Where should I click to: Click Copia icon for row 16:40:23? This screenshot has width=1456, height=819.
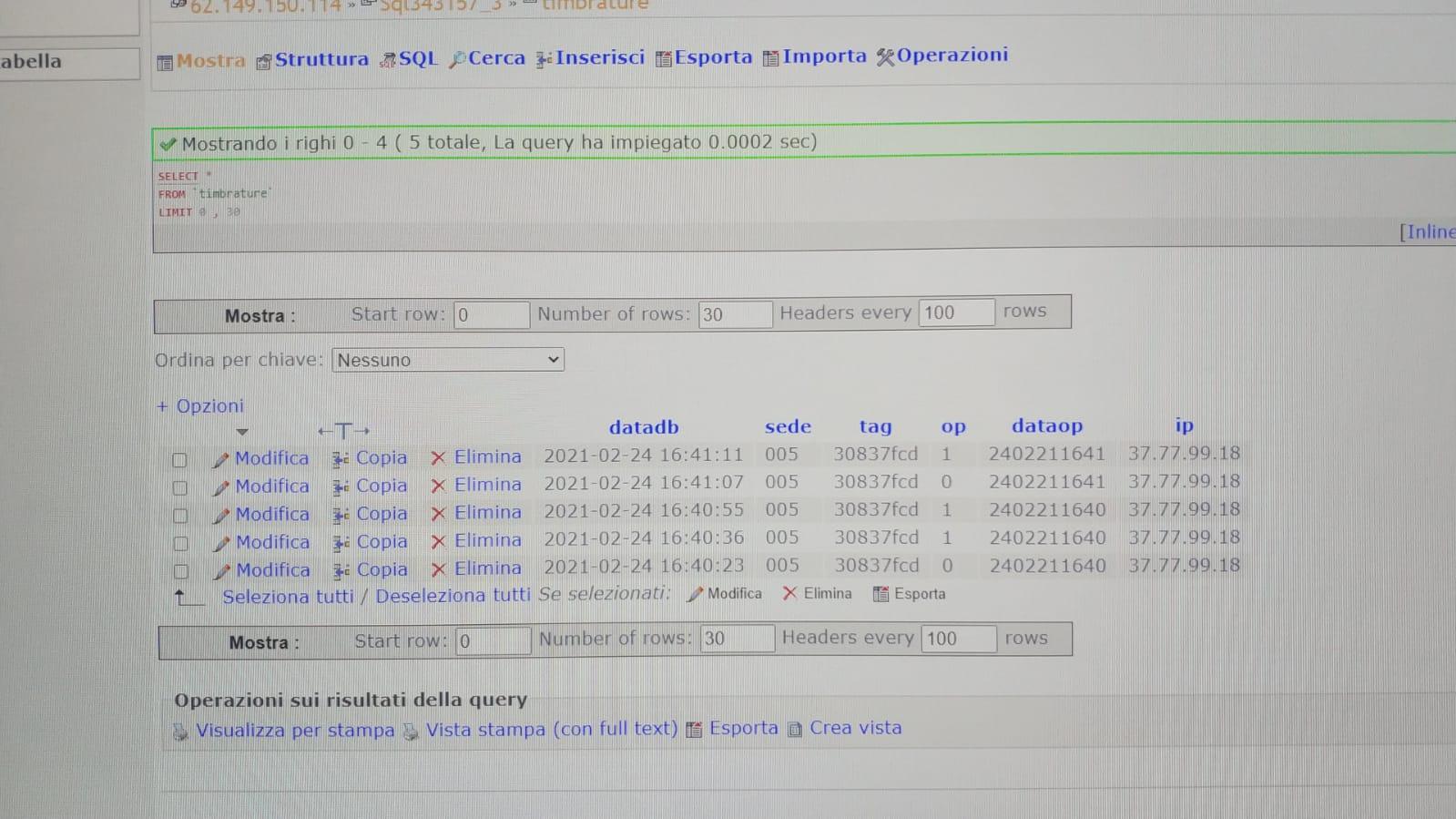pos(341,572)
